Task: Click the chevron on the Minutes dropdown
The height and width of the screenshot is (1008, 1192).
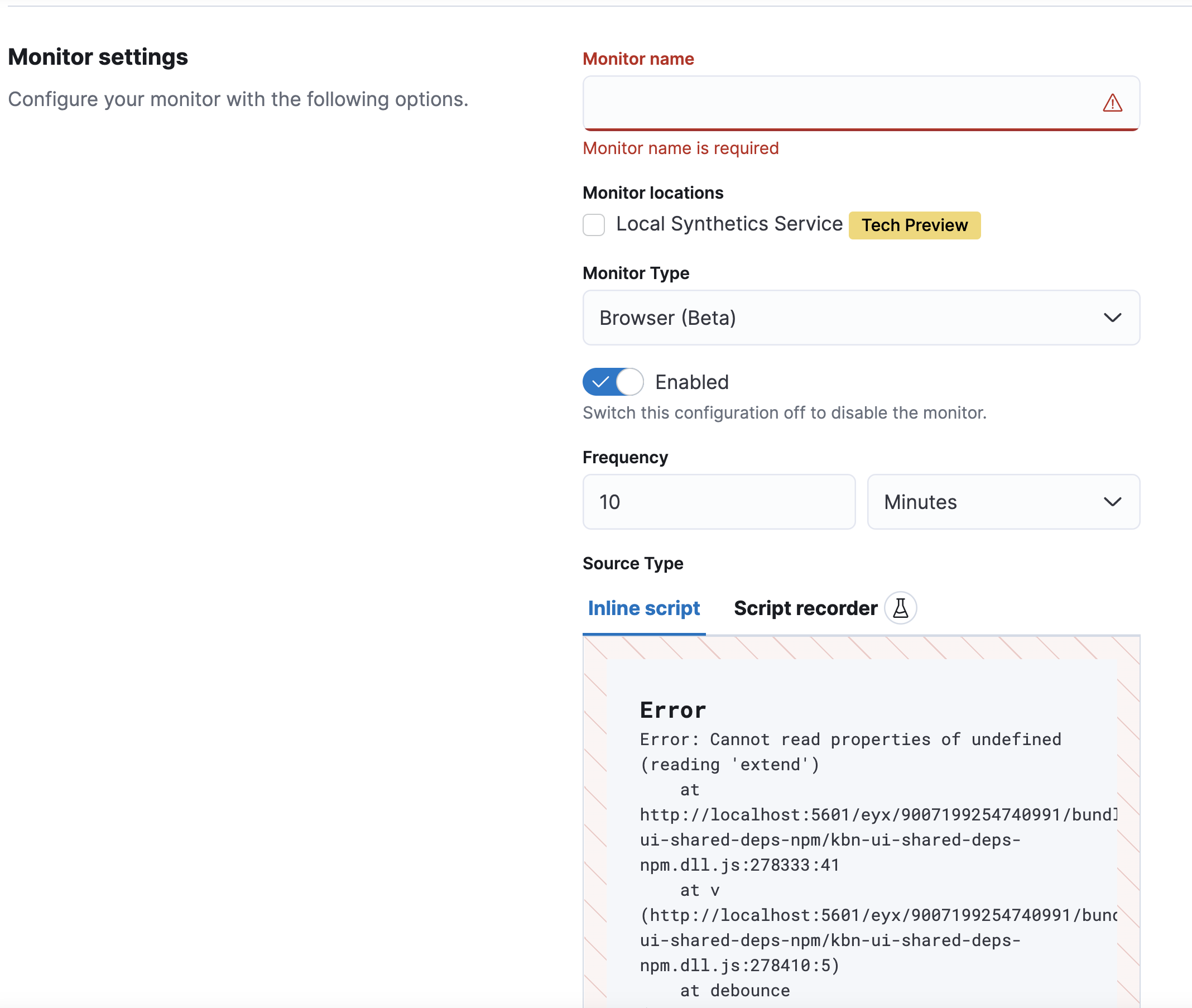Action: [x=1113, y=502]
